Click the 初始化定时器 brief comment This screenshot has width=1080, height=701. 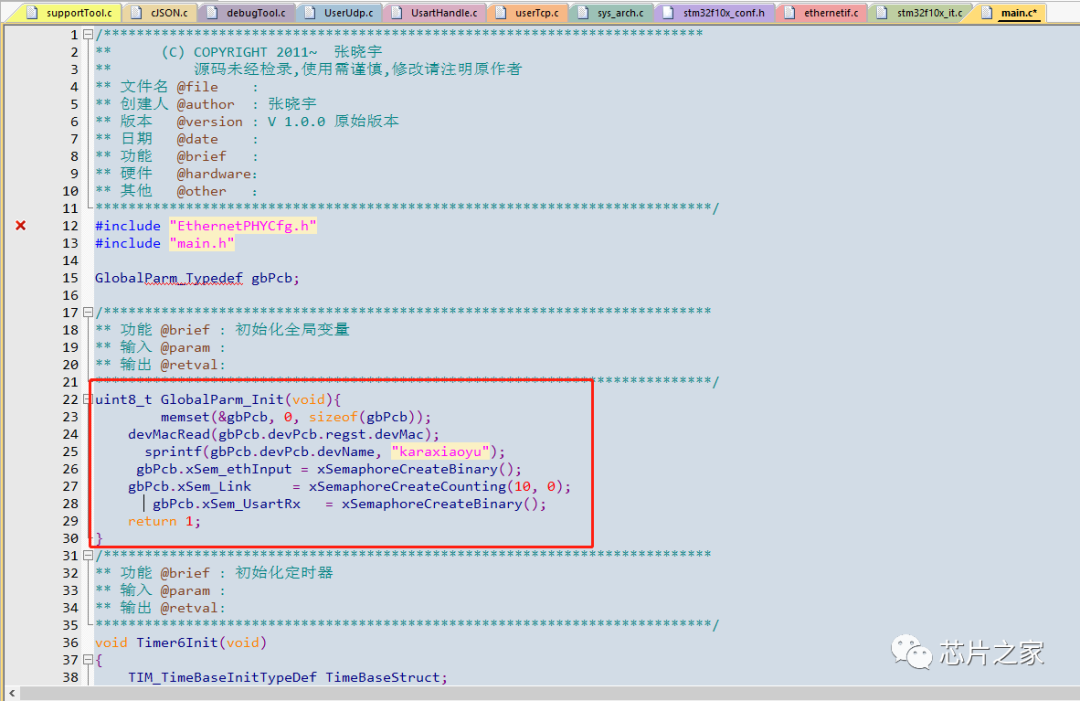(284, 573)
